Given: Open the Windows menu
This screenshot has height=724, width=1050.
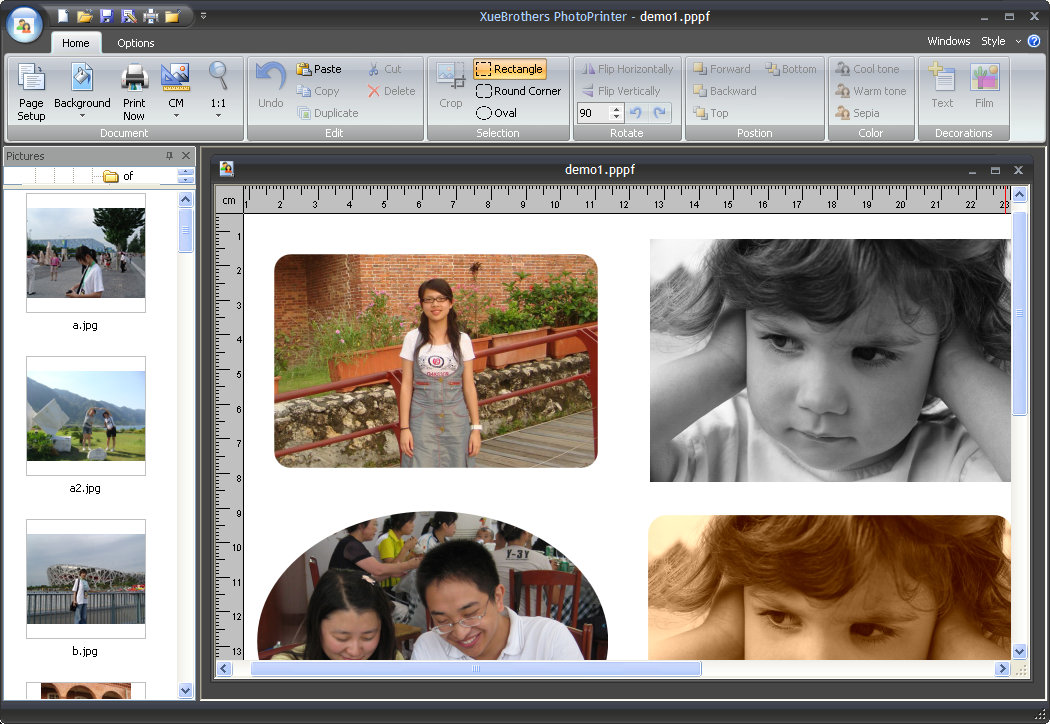Looking at the screenshot, I should (949, 41).
